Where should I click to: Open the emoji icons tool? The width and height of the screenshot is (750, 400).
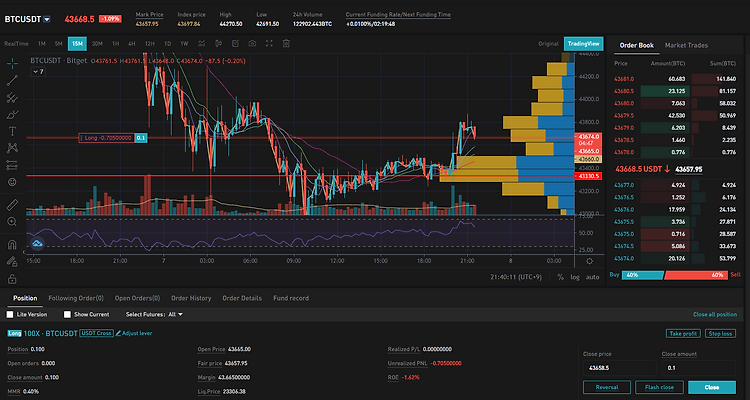point(12,182)
